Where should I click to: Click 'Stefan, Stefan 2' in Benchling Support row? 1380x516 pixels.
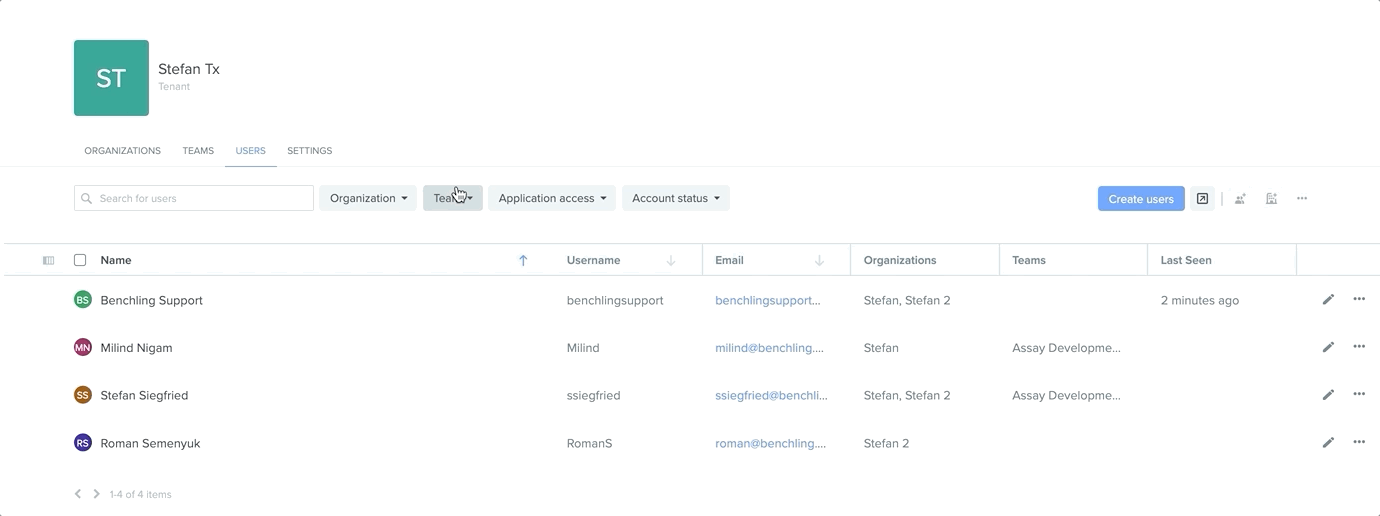pyautogui.click(x=907, y=300)
